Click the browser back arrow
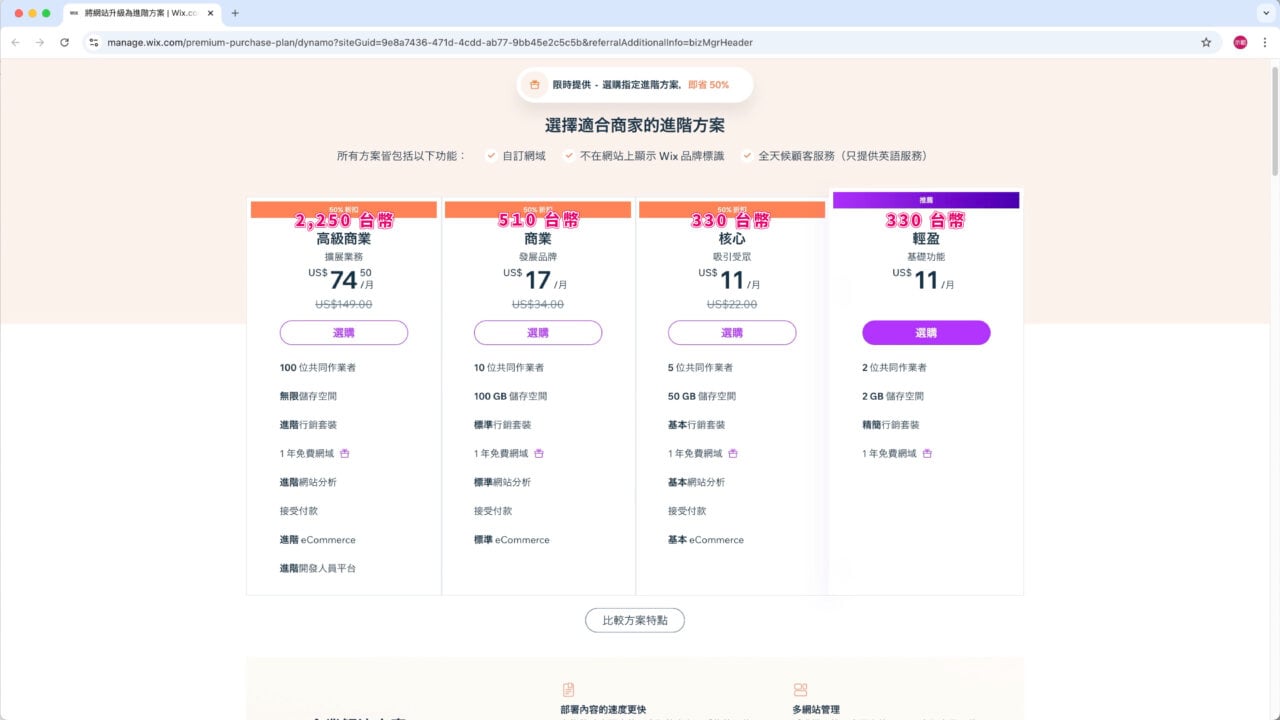Image resolution: width=1280 pixels, height=720 pixels. click(x=15, y=42)
